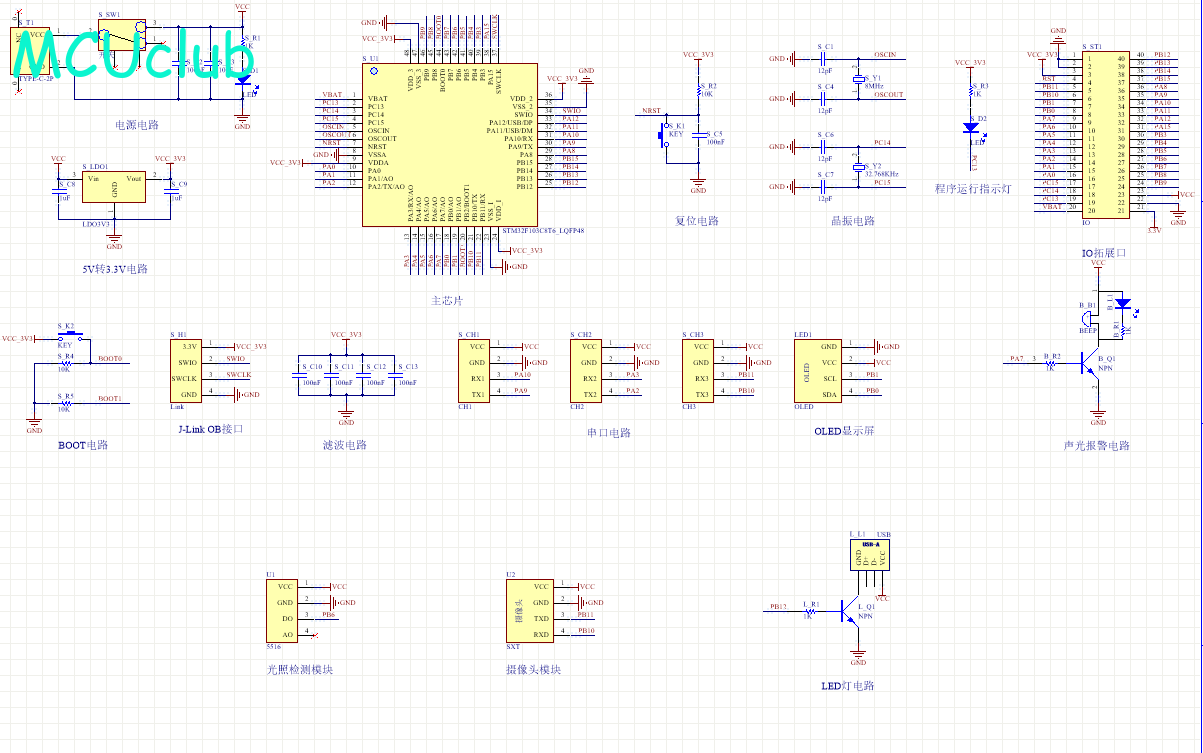Viewport: 1203px width, 753px height.
Task: Select the S_R2 10K resistor
Action: point(699,92)
